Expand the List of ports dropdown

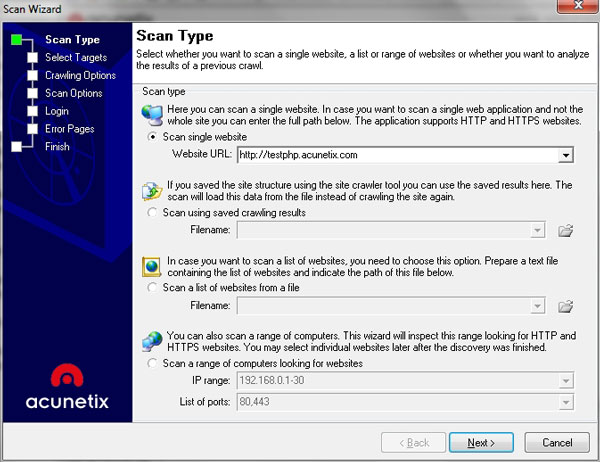pos(567,401)
